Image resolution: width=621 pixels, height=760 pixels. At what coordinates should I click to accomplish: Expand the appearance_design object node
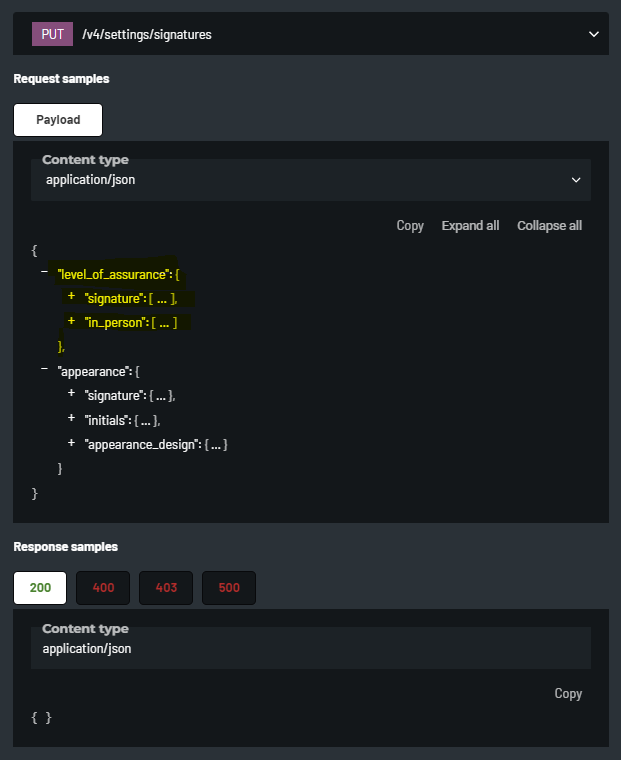(72, 442)
